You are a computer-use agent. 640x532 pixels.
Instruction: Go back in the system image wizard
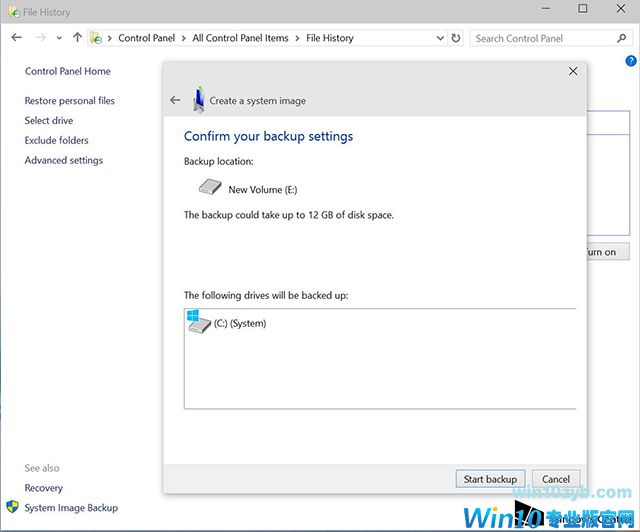(x=175, y=100)
